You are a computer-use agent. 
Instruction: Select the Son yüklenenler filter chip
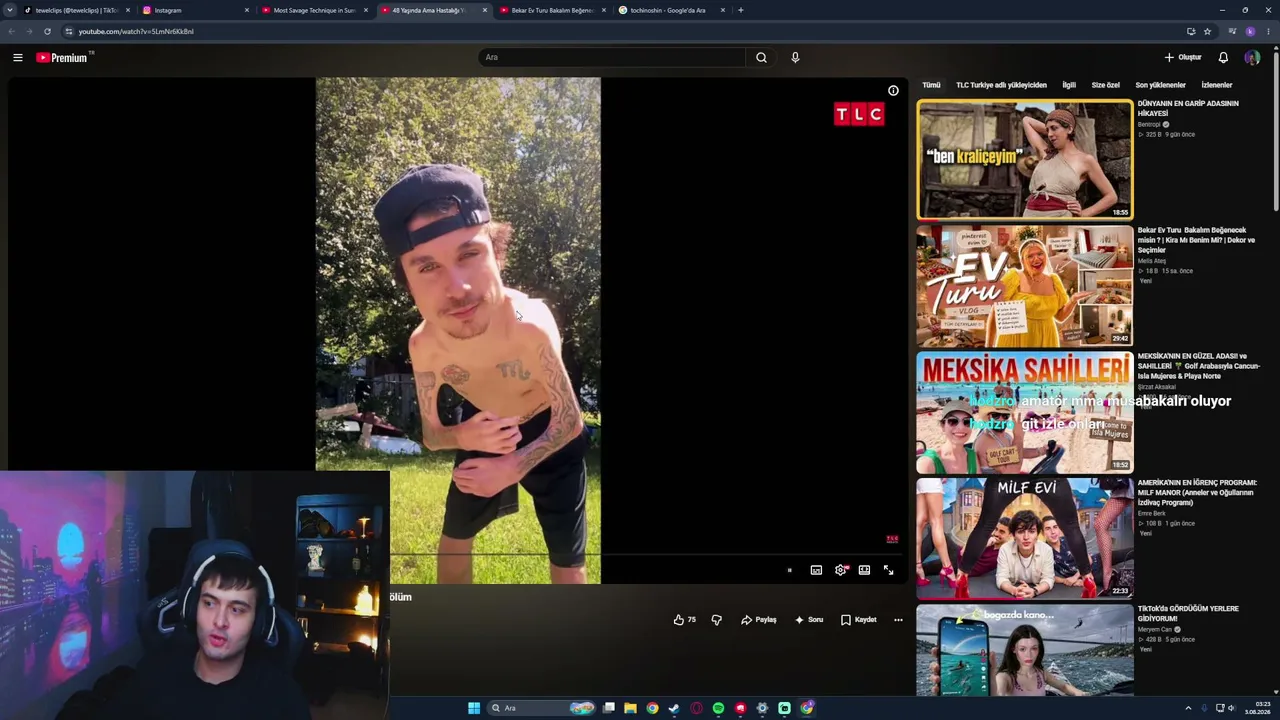1160,86
